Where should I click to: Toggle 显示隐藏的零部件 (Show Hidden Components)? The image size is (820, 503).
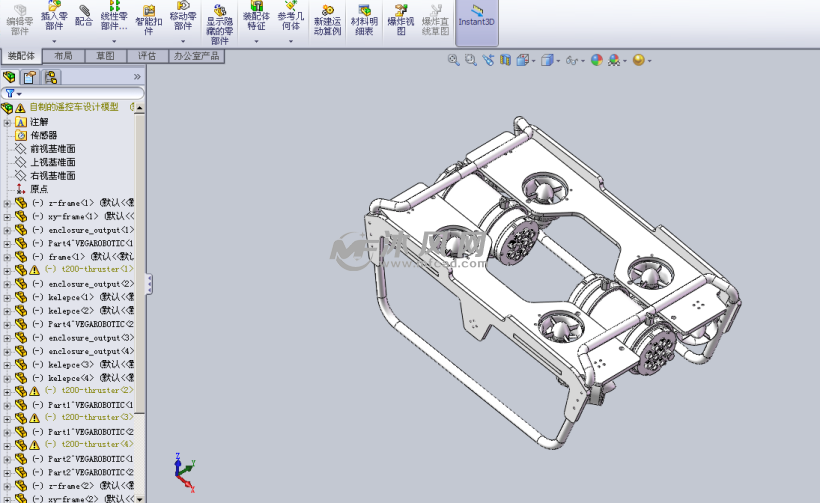tap(220, 24)
